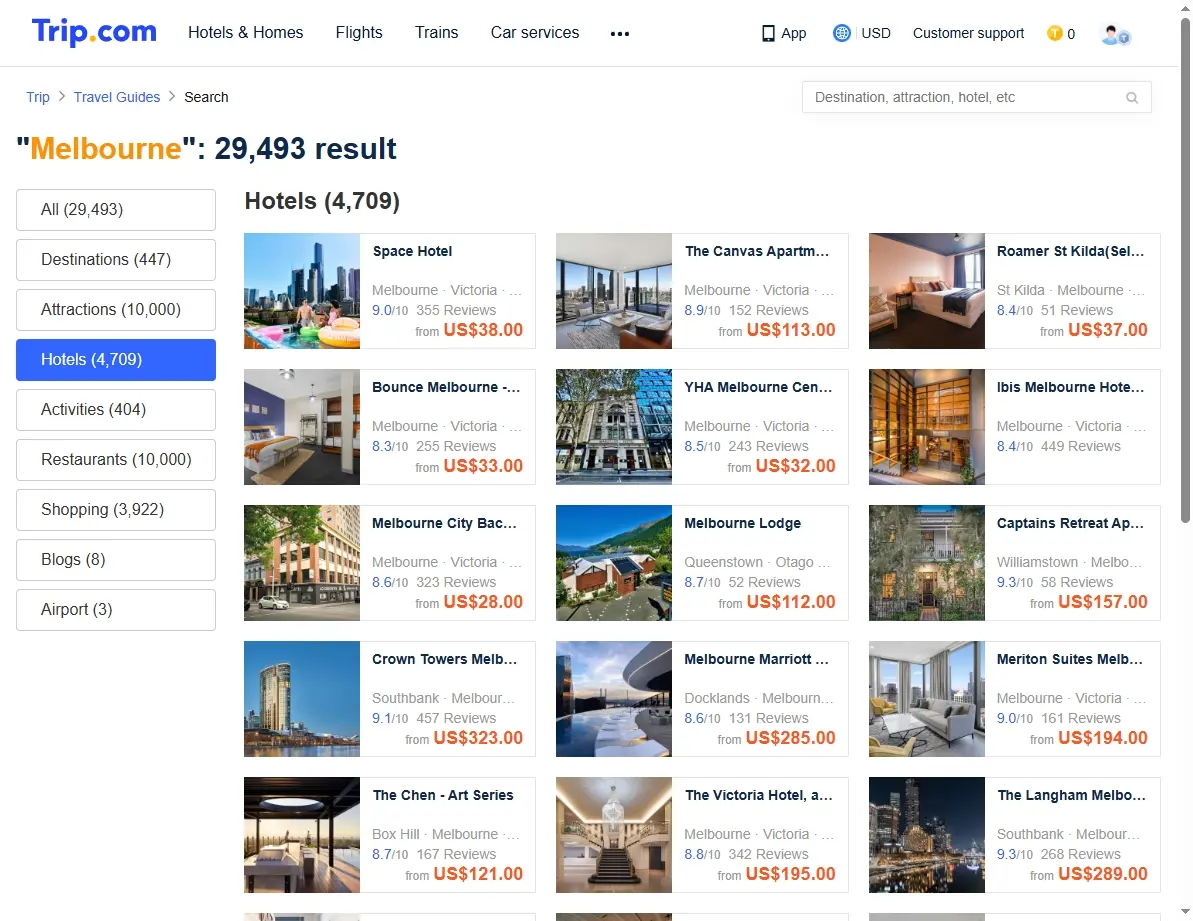
Task: Open Melbourne City Backpackers thumbnail
Action: [302, 564]
